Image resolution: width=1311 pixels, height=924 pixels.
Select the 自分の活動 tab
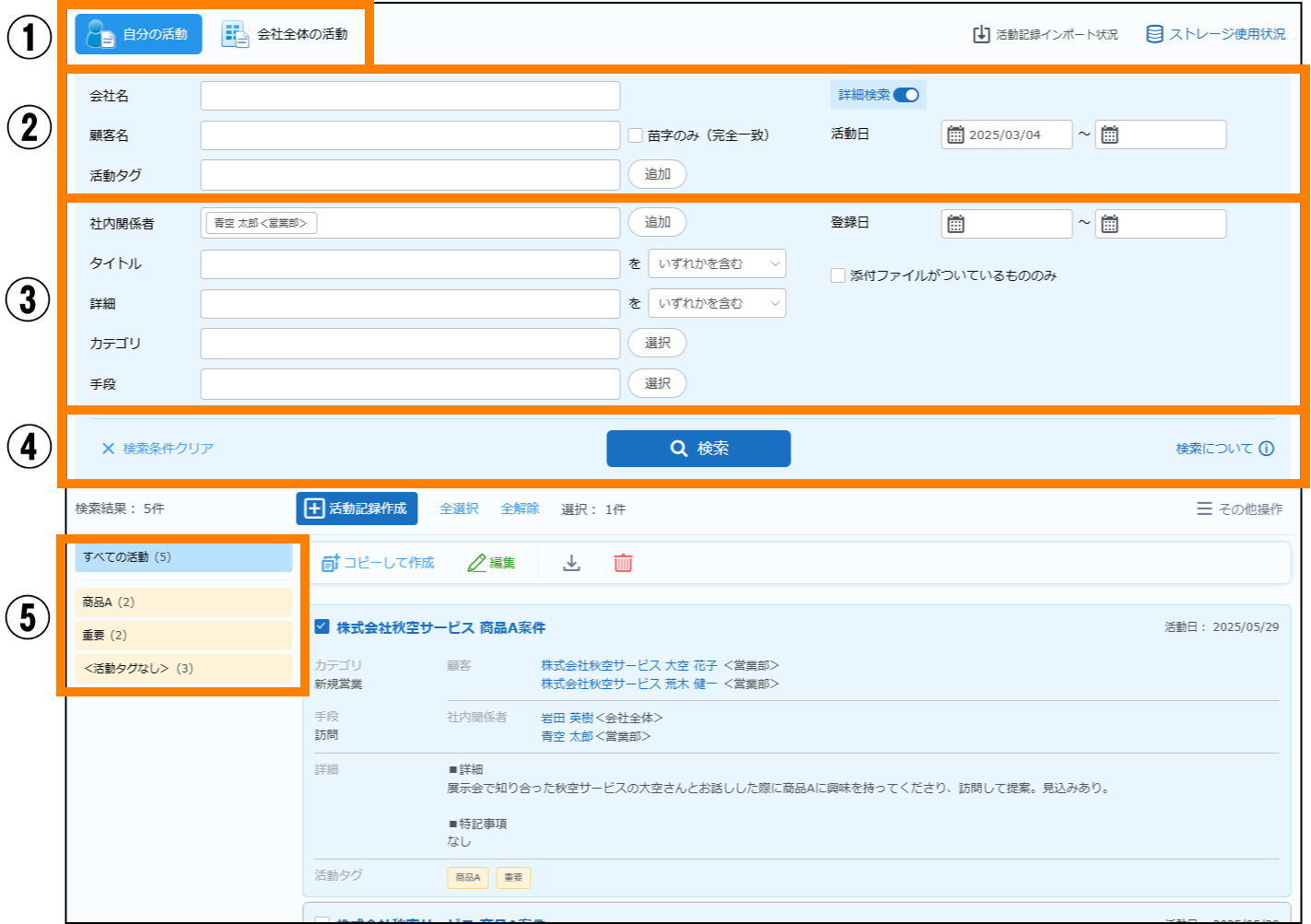coord(138,34)
